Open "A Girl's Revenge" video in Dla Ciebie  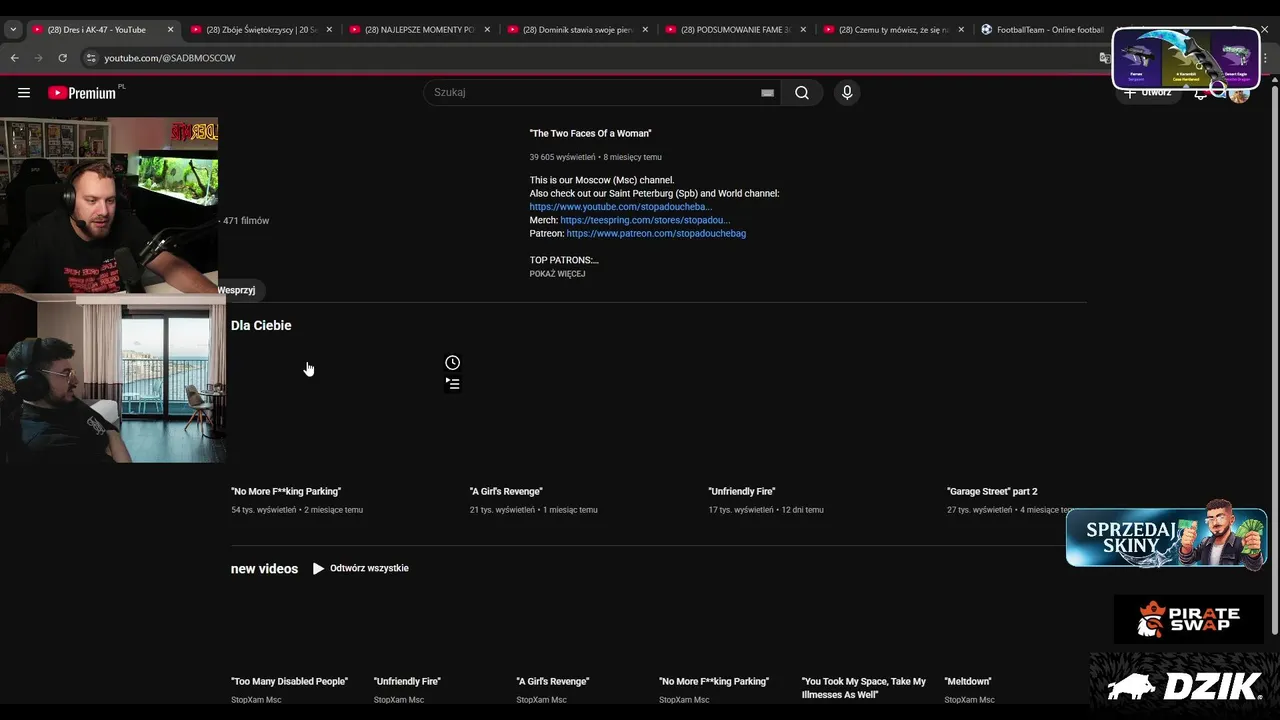tap(506, 492)
